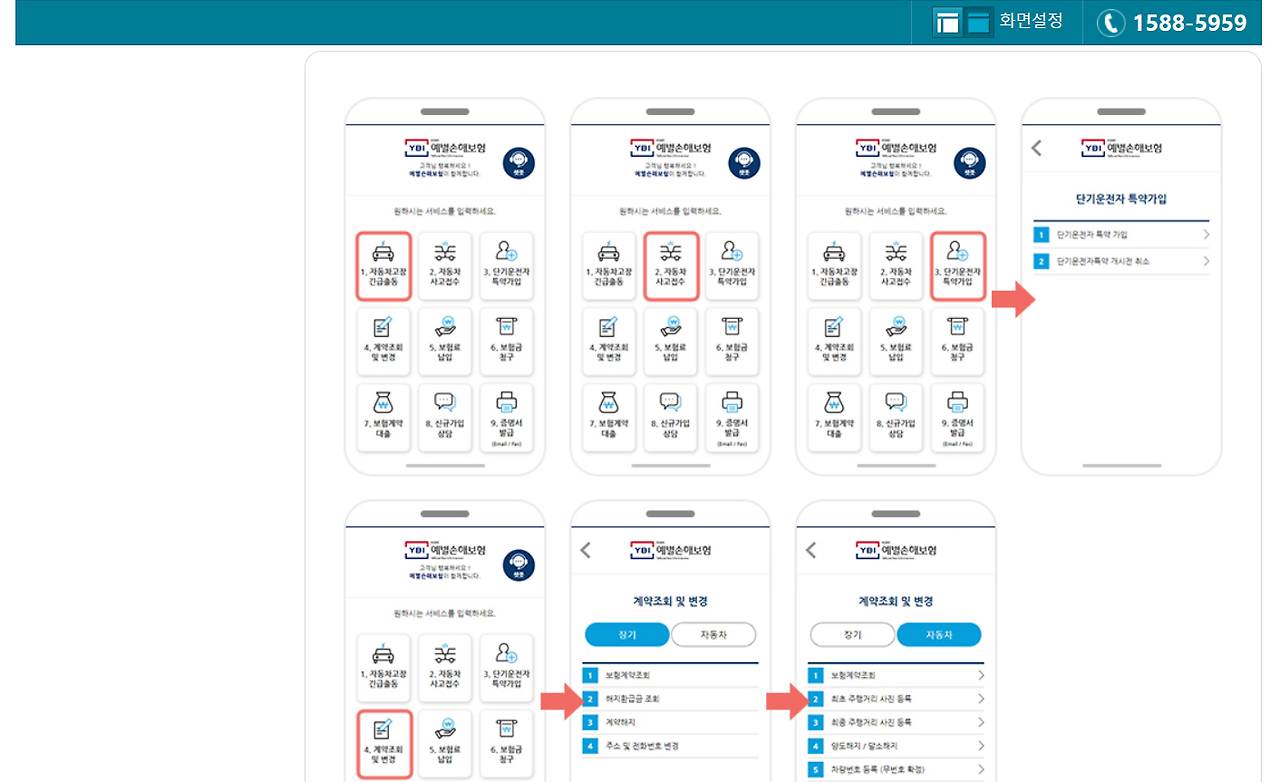Select the blue active 자동차 tab

click(939, 634)
